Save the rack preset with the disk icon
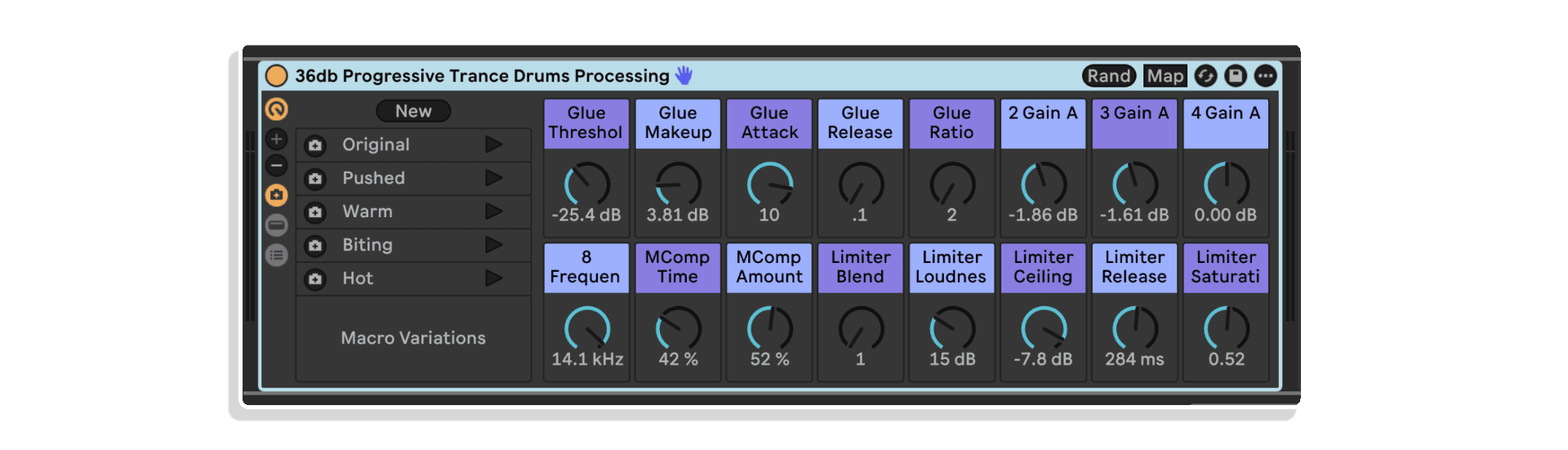The height and width of the screenshot is (450, 1568). [x=1236, y=76]
